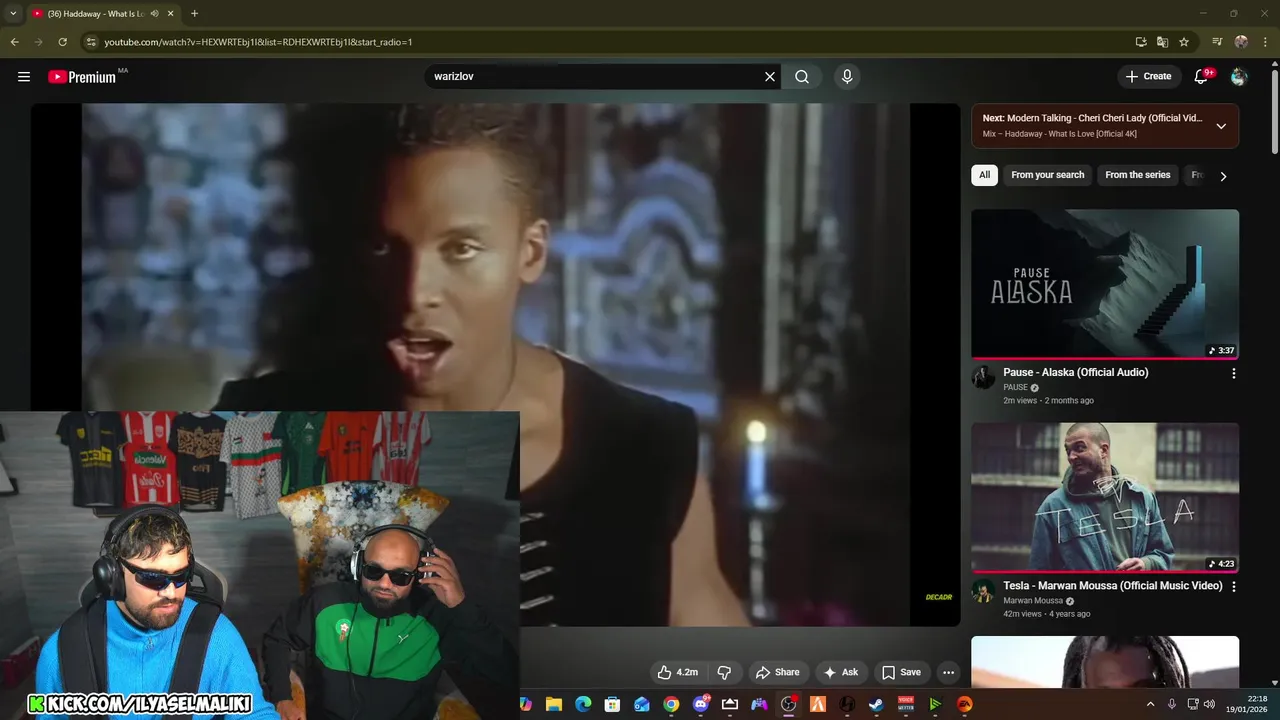Open PAUSE channel name link

[1016, 387]
